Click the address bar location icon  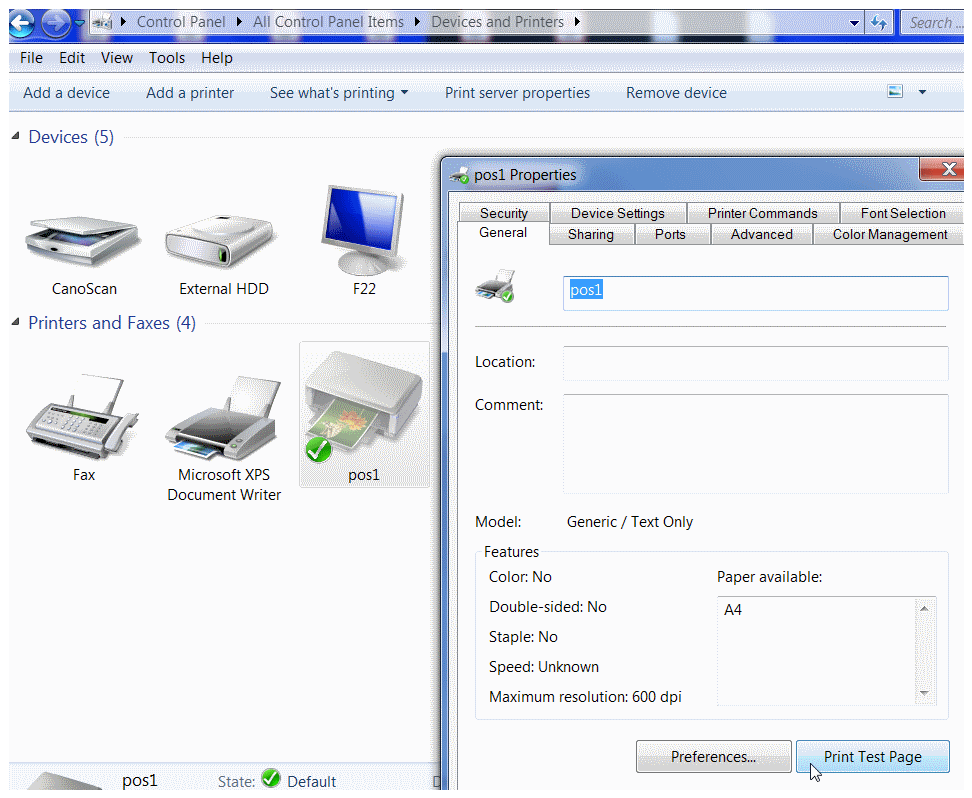click(x=102, y=22)
